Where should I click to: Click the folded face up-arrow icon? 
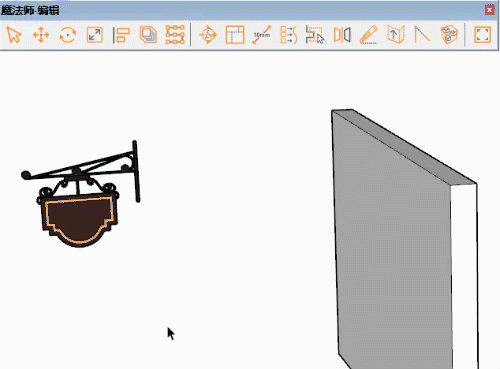point(396,35)
